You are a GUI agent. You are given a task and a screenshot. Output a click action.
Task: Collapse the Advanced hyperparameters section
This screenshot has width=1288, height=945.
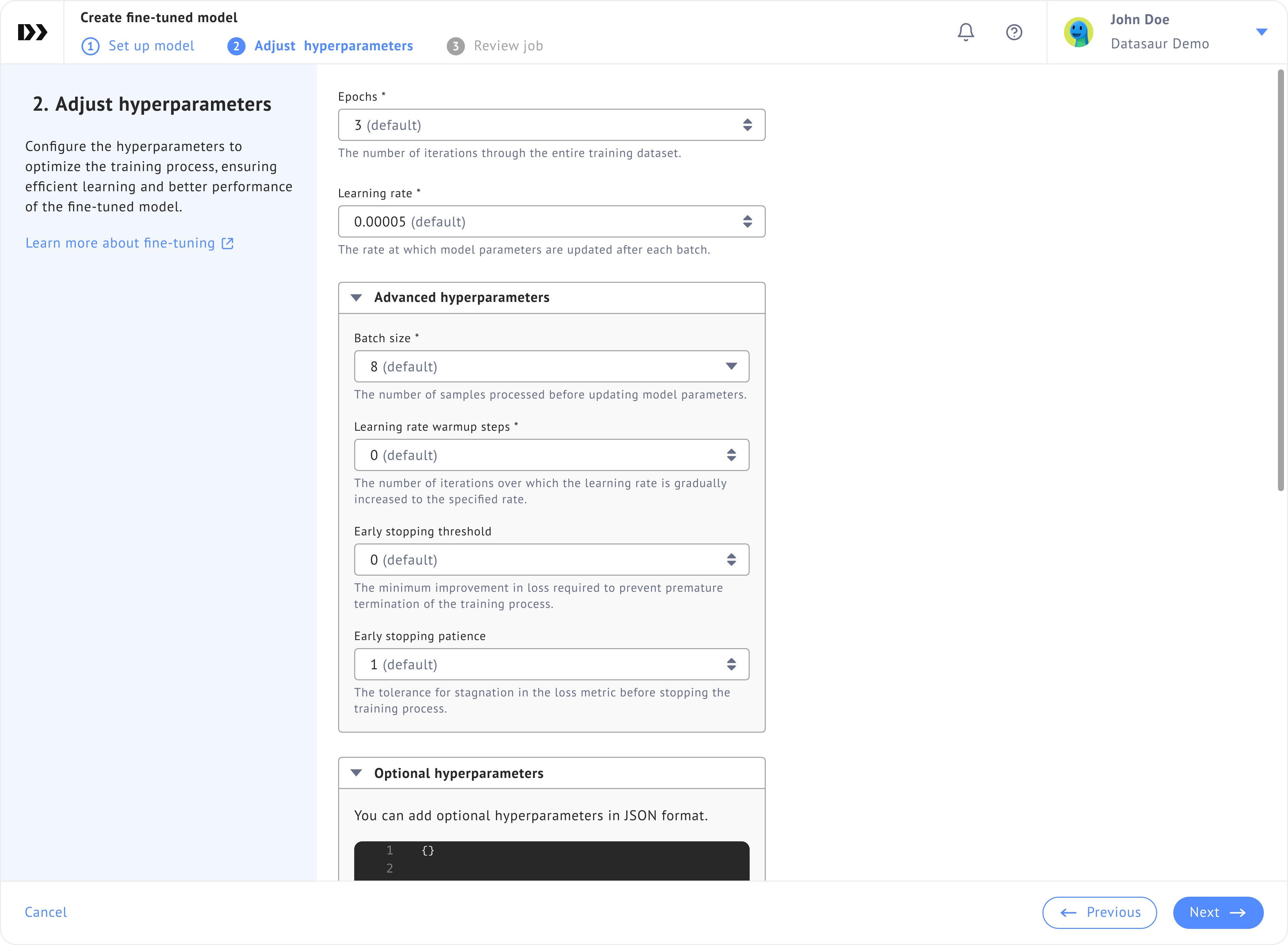point(356,298)
